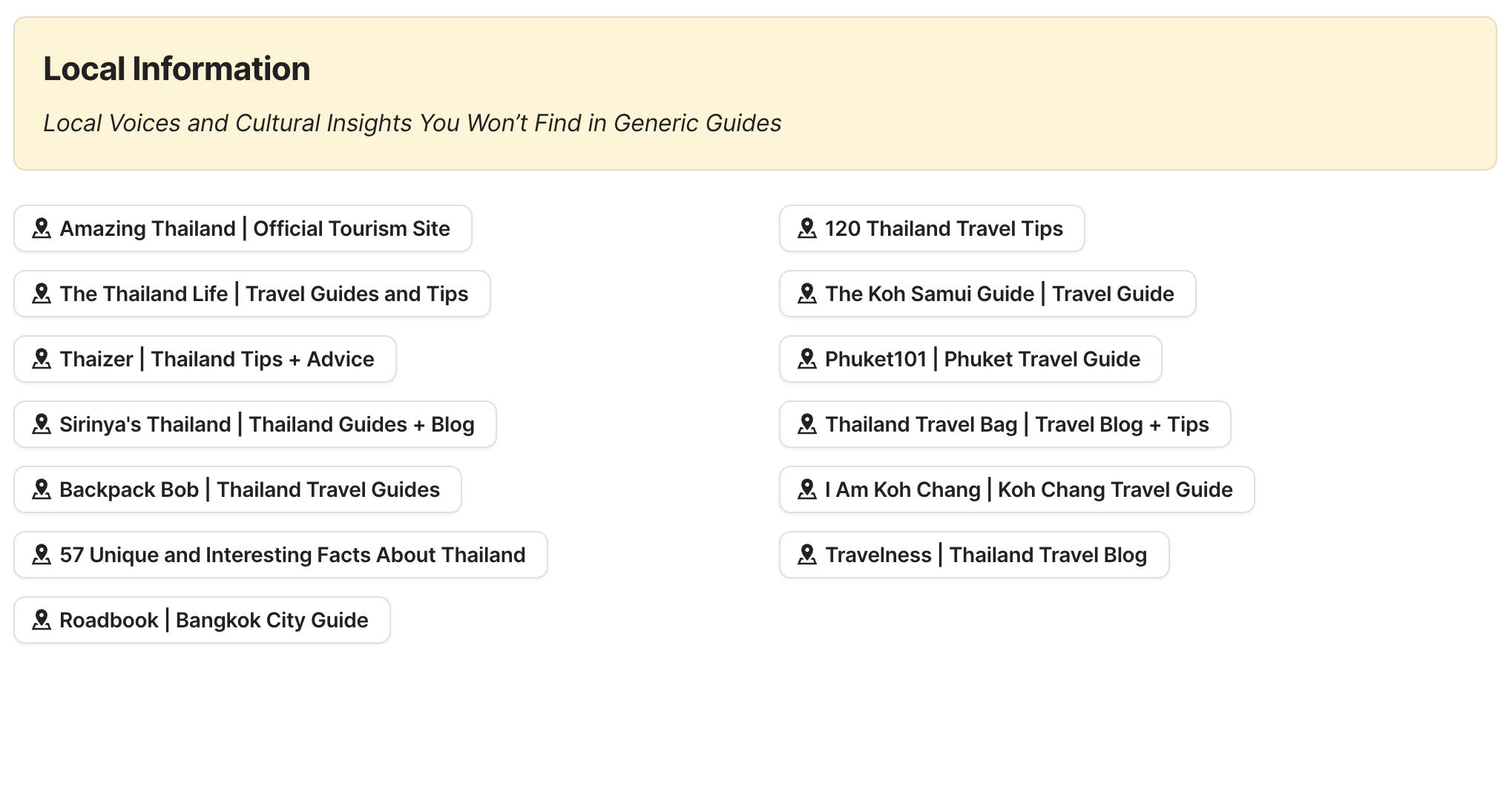Open The Koh Samui Guide travel guide
This screenshot has width=1512, height=795.
(x=987, y=294)
